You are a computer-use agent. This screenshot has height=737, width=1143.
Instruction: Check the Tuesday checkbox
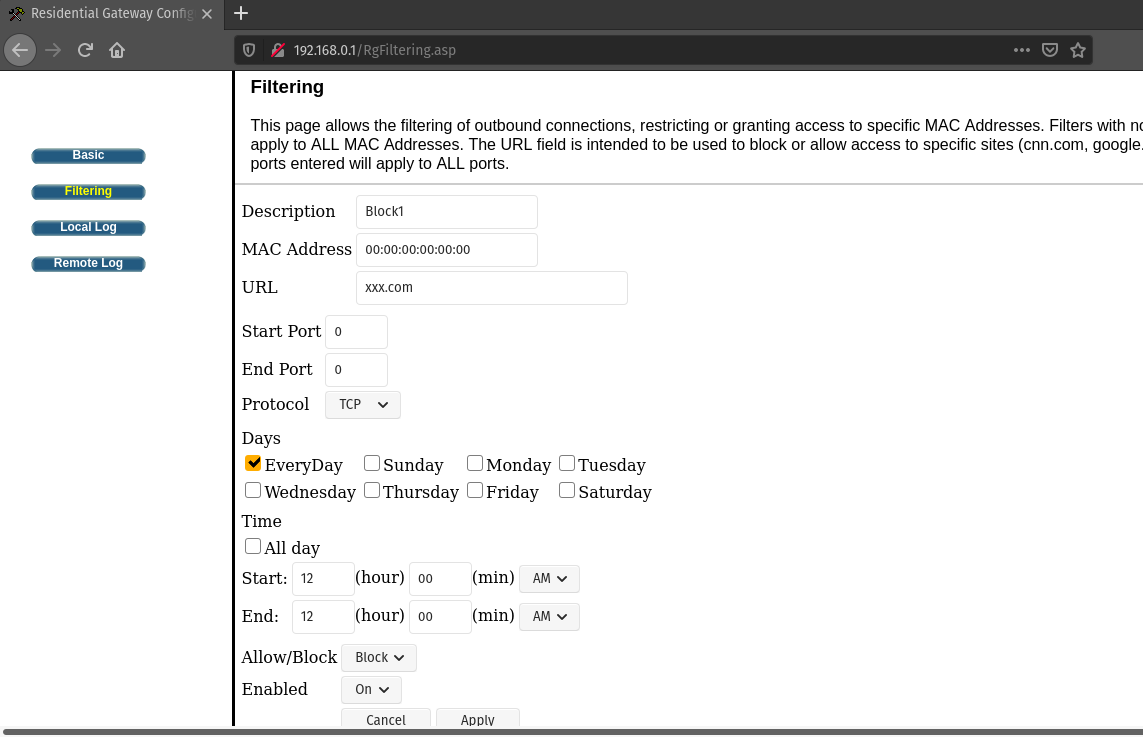(566, 464)
